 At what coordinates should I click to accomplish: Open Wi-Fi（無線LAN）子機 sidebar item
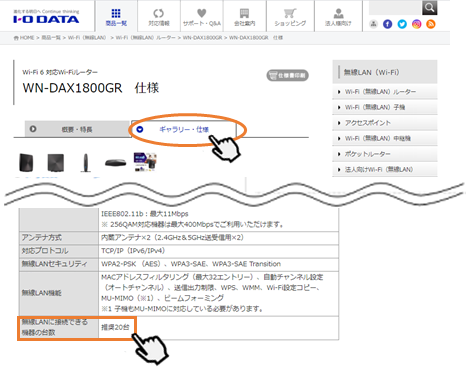pos(385,107)
